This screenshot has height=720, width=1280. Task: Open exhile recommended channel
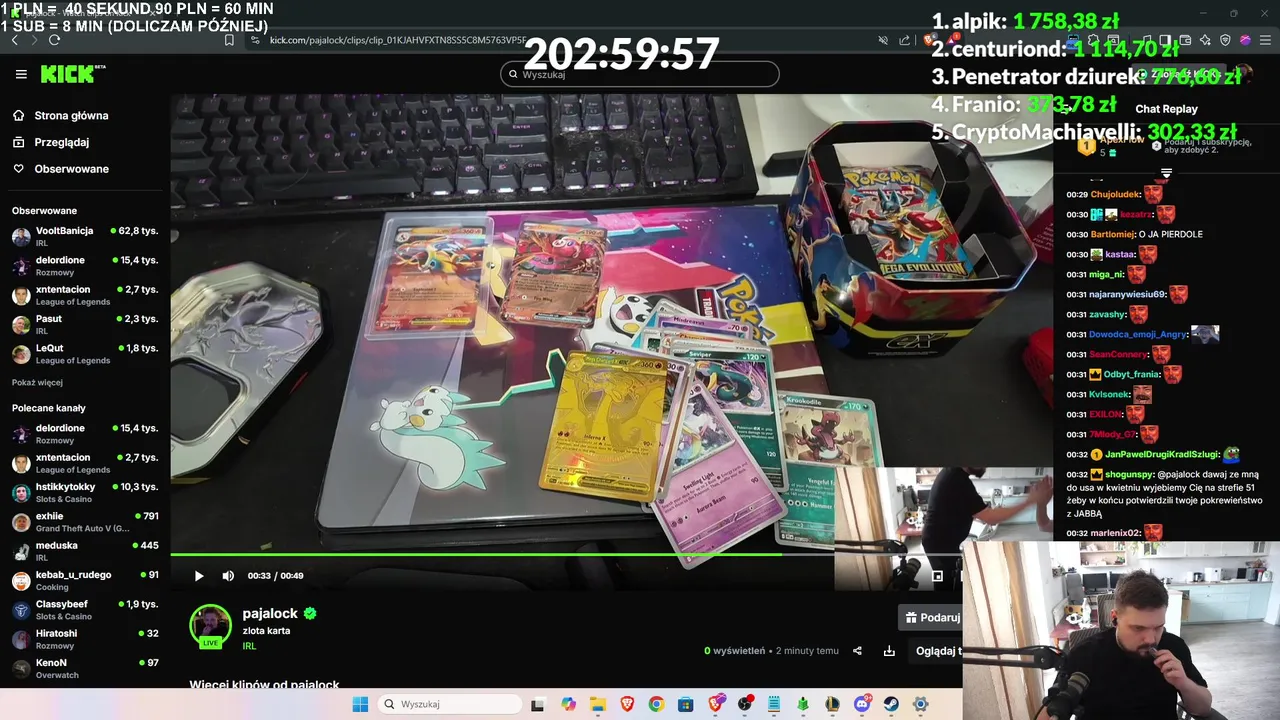click(85, 521)
